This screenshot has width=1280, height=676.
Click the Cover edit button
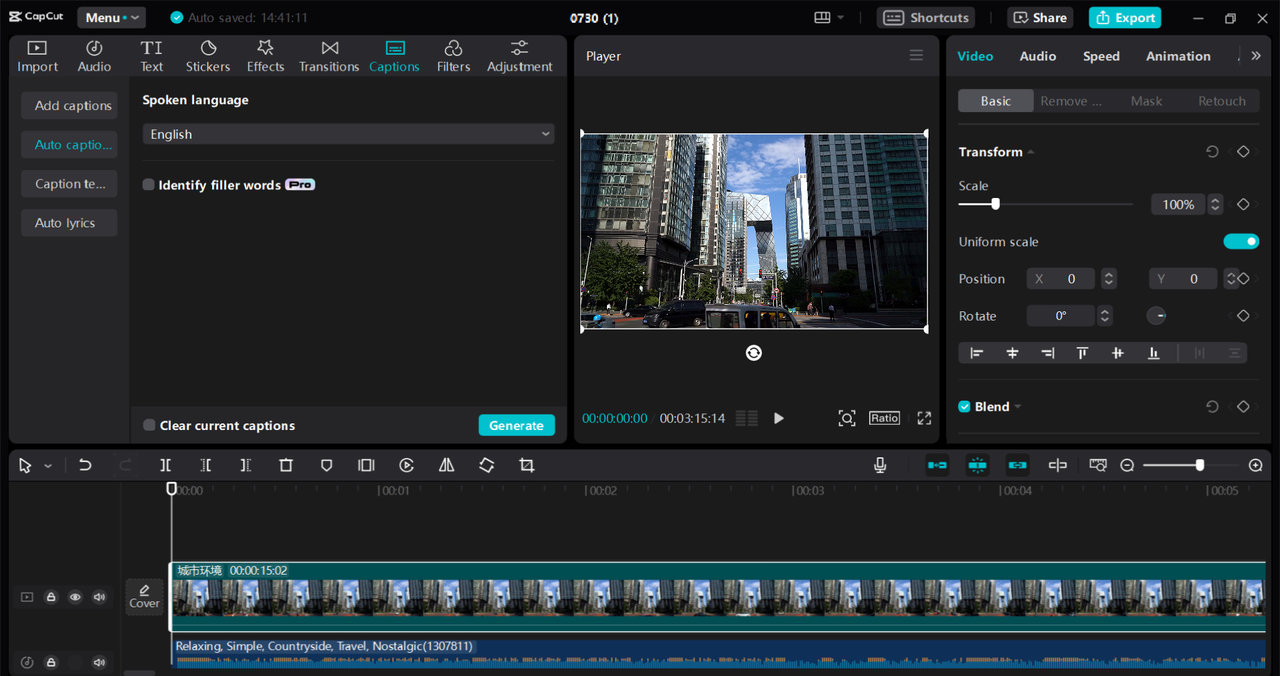[144, 597]
